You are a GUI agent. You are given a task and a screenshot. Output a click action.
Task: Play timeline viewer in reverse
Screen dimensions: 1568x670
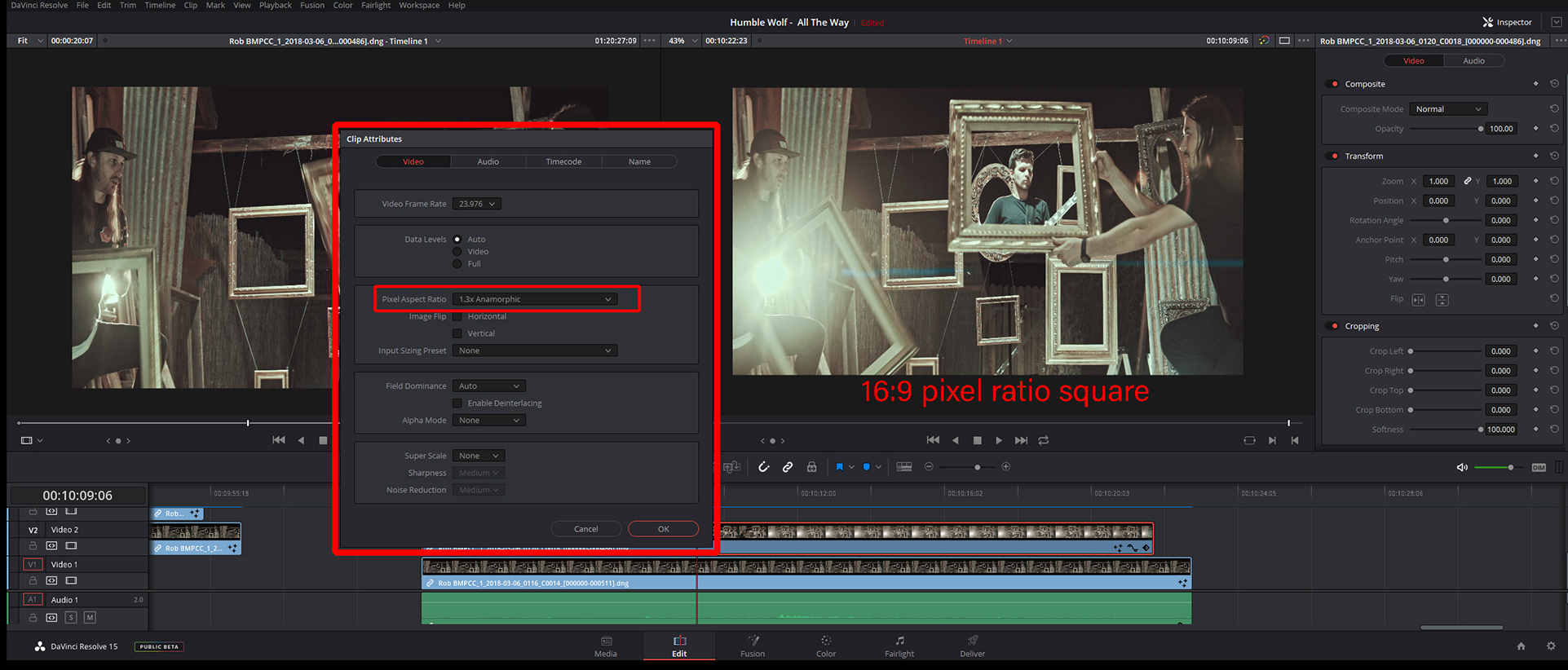coord(956,440)
